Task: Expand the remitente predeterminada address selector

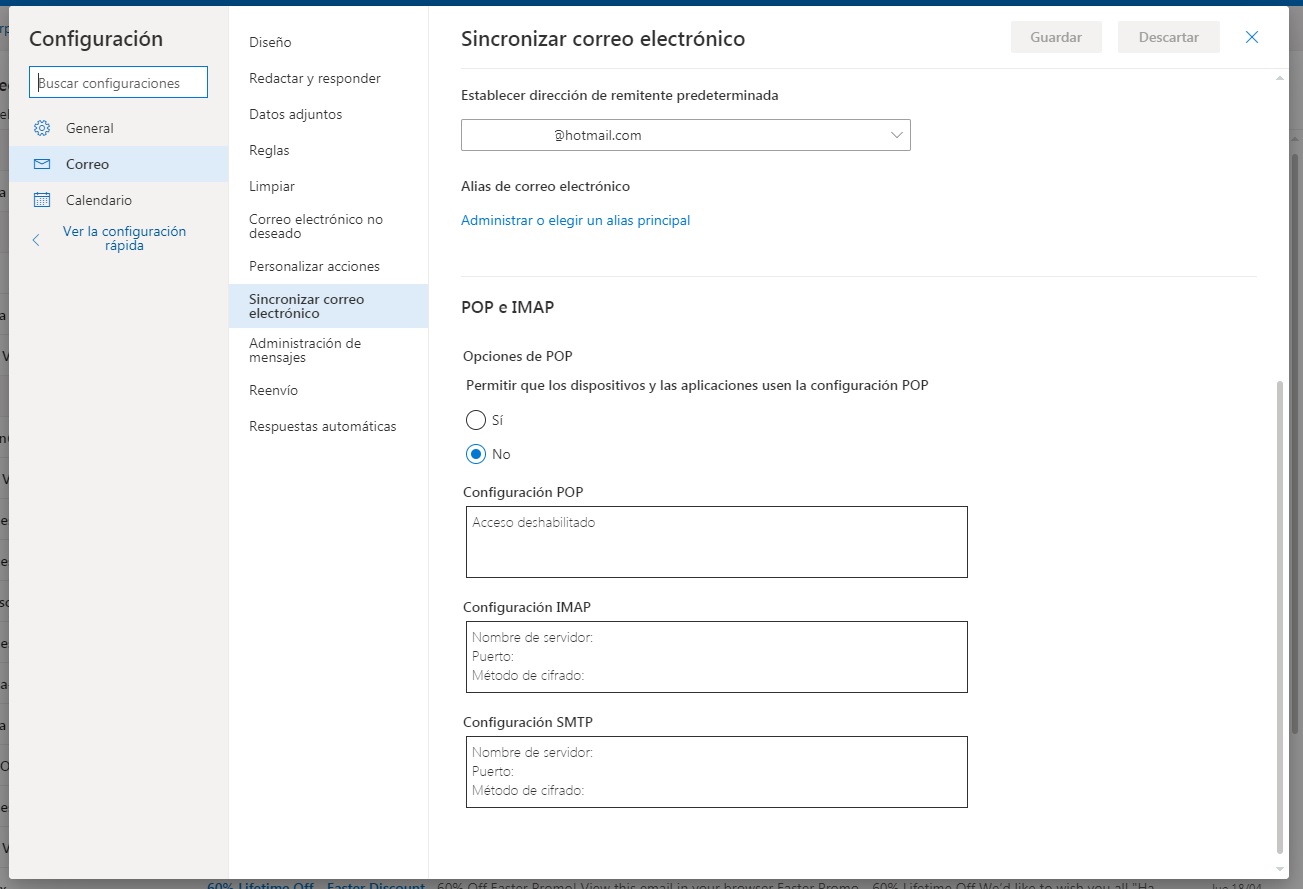Action: pyautogui.click(x=686, y=134)
